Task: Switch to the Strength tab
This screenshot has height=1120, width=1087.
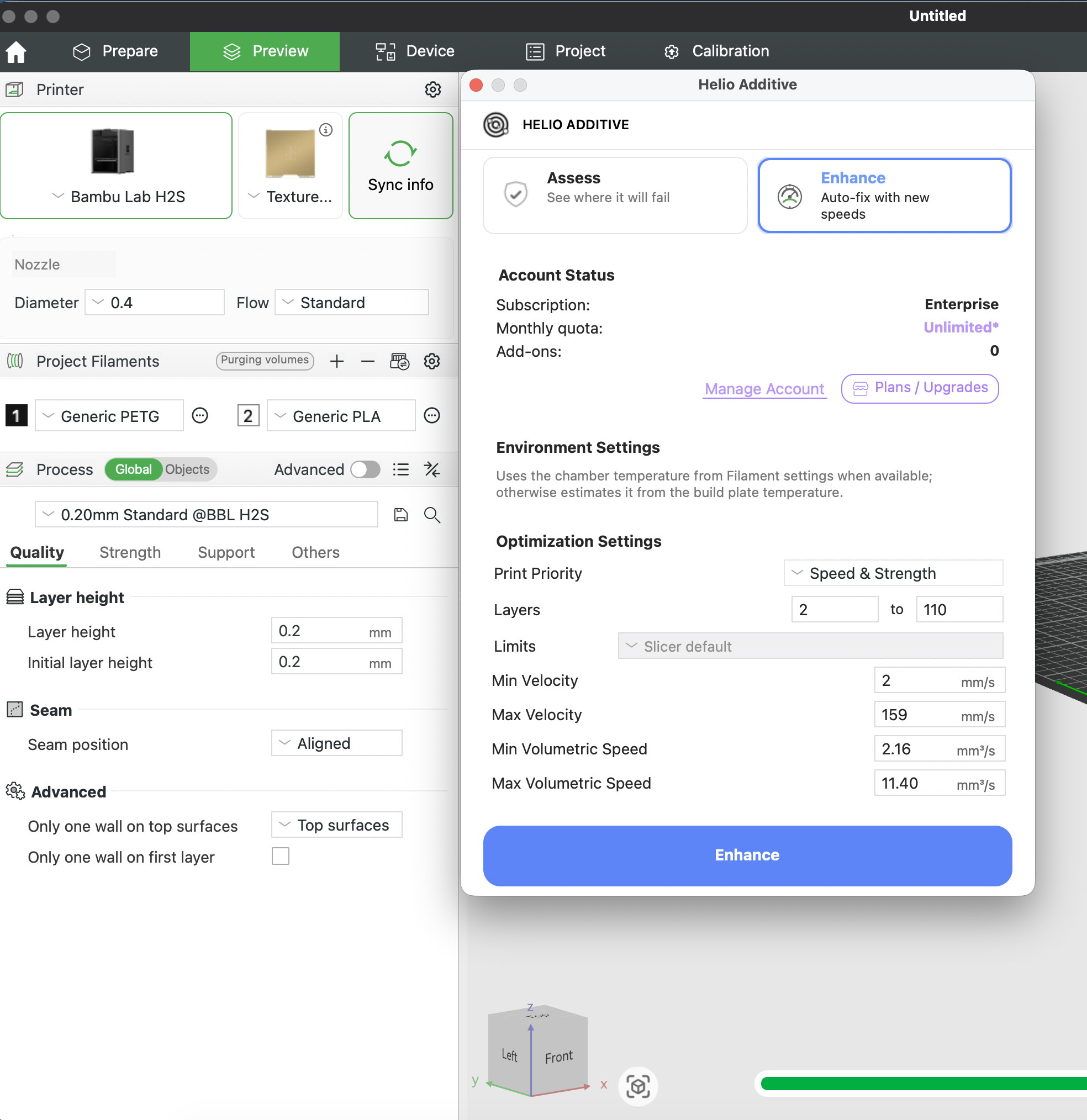Action: pos(130,552)
